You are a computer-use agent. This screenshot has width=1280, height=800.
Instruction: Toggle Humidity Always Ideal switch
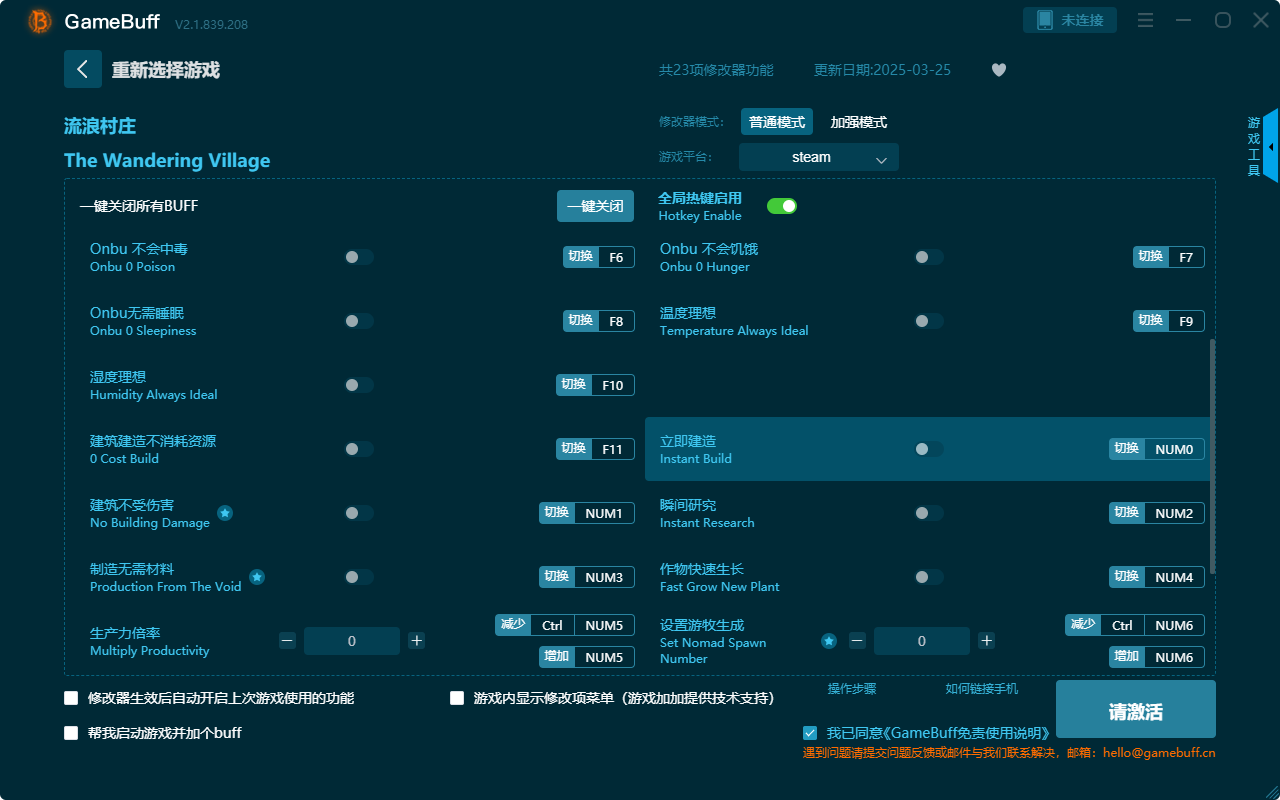point(359,385)
